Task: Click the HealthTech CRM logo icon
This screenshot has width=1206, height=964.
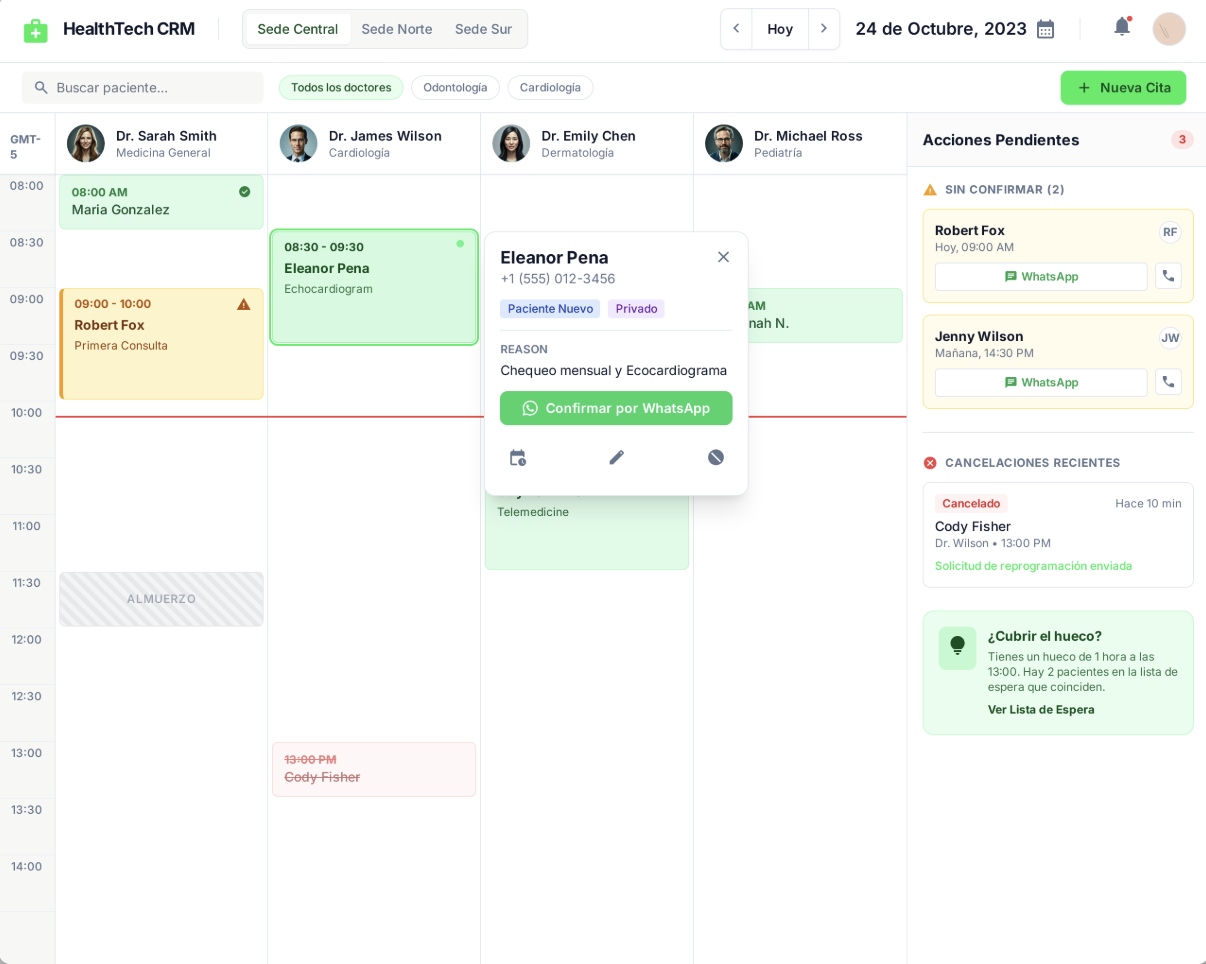Action: [36, 30]
